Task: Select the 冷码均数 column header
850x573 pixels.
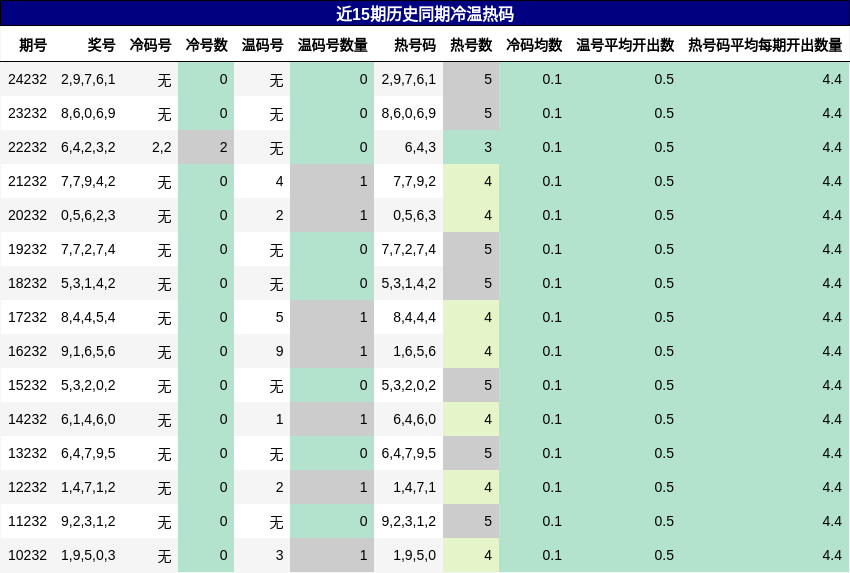Action: click(x=534, y=45)
